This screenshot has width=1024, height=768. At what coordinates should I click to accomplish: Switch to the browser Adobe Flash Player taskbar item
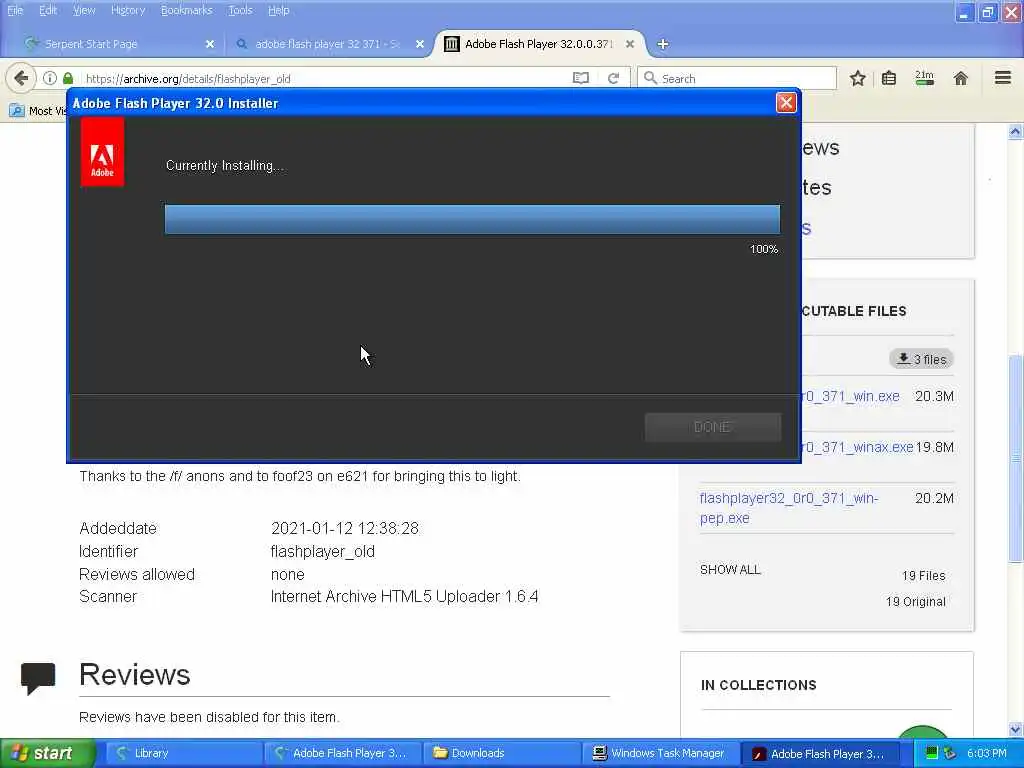(343, 753)
